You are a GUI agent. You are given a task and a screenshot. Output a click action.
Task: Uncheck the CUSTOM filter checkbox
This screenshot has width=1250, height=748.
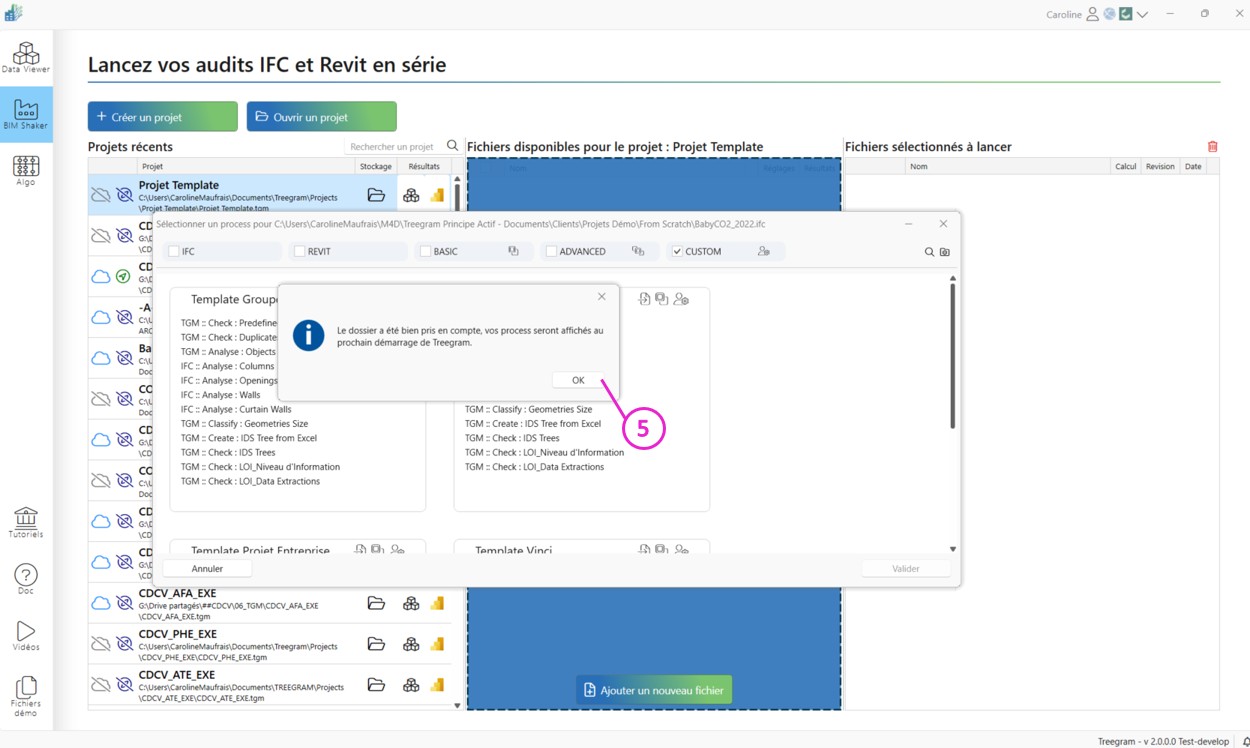click(677, 252)
